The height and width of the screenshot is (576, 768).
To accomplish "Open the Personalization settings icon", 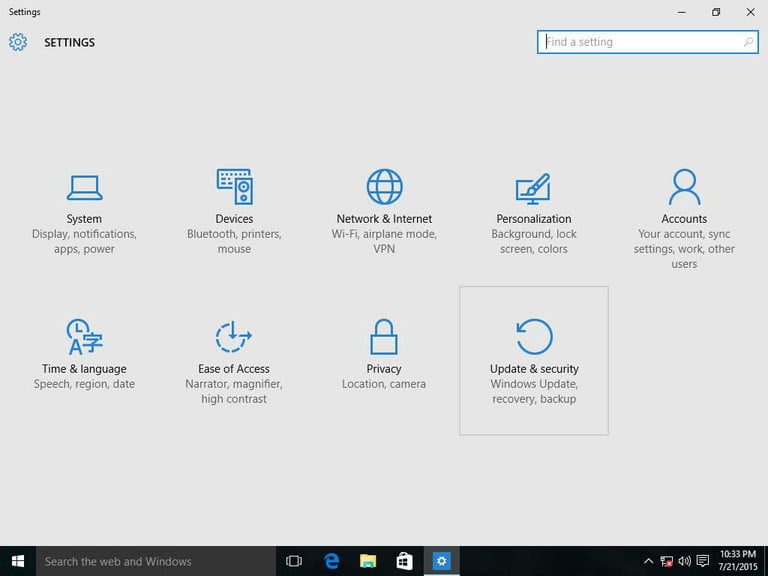I will point(533,188).
